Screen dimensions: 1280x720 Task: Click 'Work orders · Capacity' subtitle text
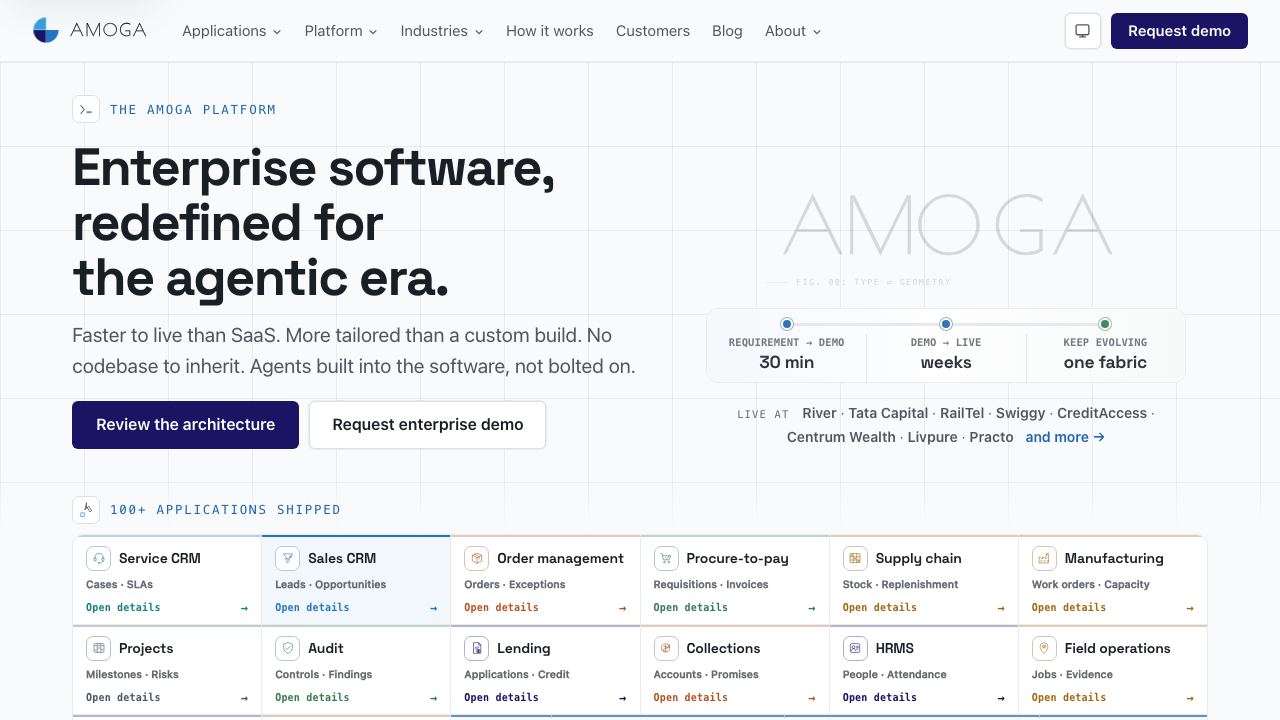(1090, 584)
